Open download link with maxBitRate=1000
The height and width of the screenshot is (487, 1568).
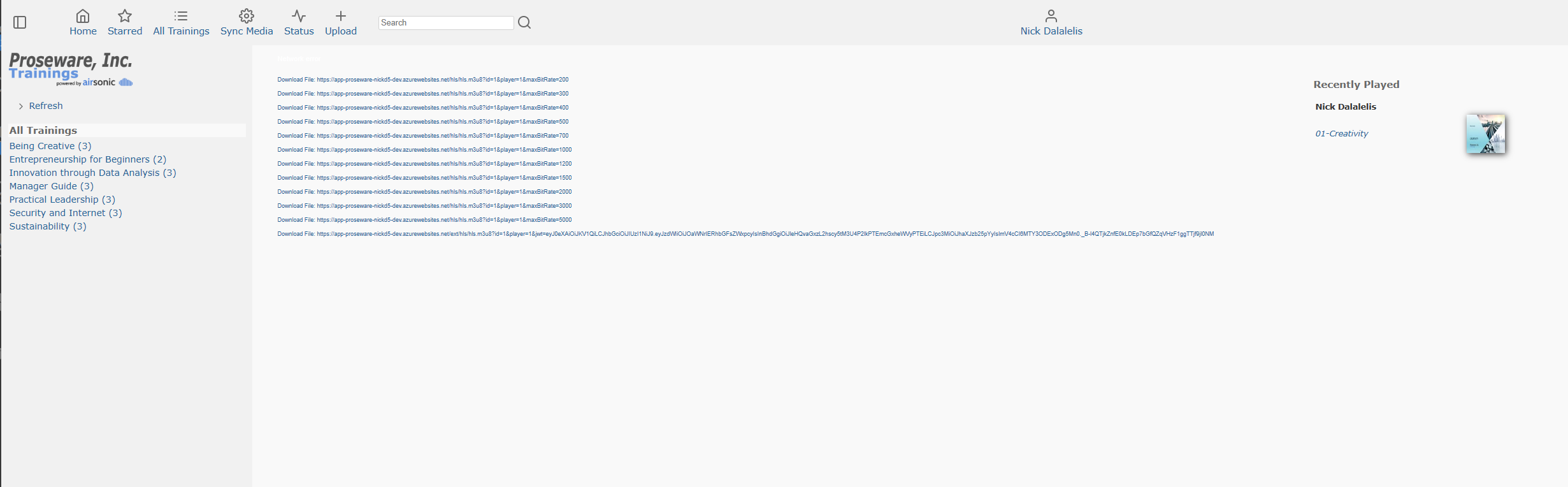pyautogui.click(x=424, y=150)
